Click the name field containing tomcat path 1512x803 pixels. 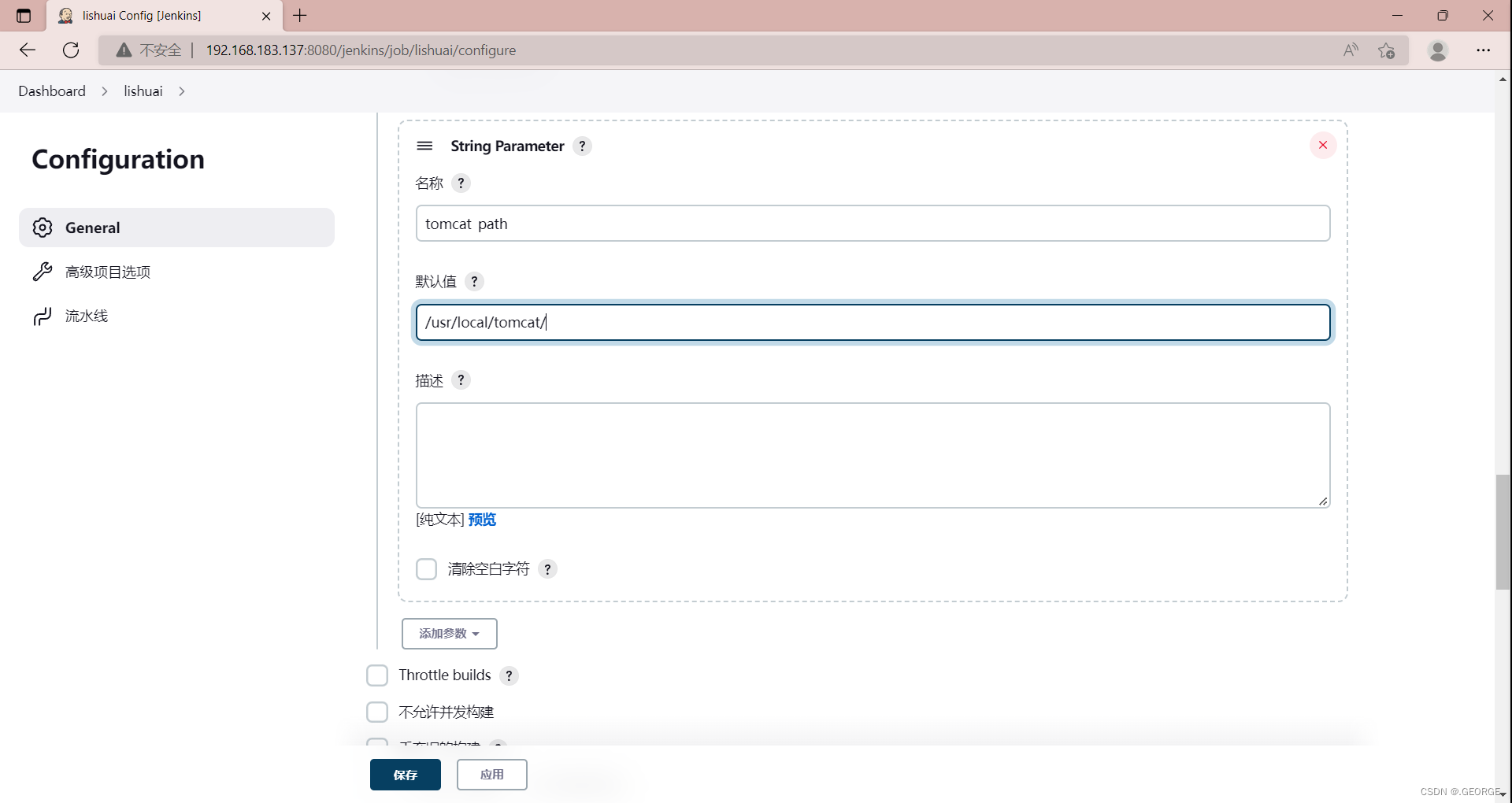(x=873, y=224)
